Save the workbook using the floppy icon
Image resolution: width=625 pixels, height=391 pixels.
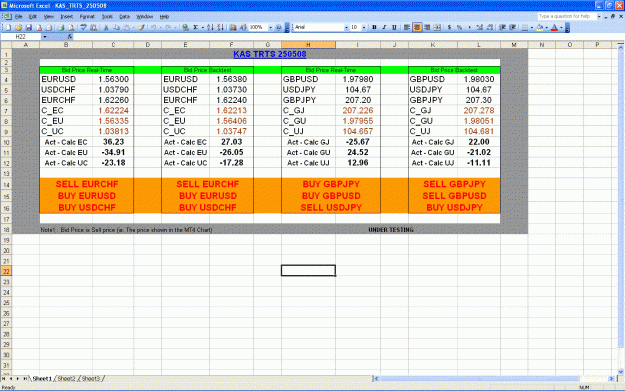click(x=28, y=28)
